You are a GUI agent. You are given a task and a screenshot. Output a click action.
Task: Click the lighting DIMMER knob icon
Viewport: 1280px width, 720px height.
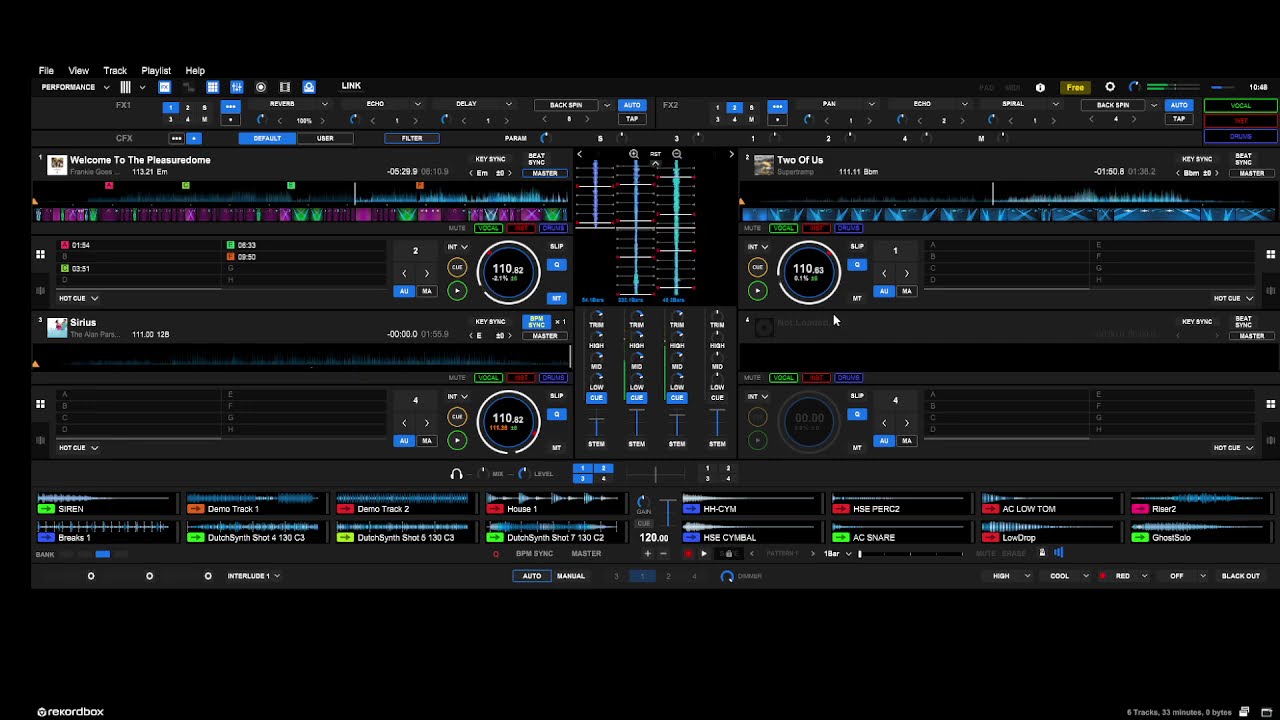tap(727, 576)
